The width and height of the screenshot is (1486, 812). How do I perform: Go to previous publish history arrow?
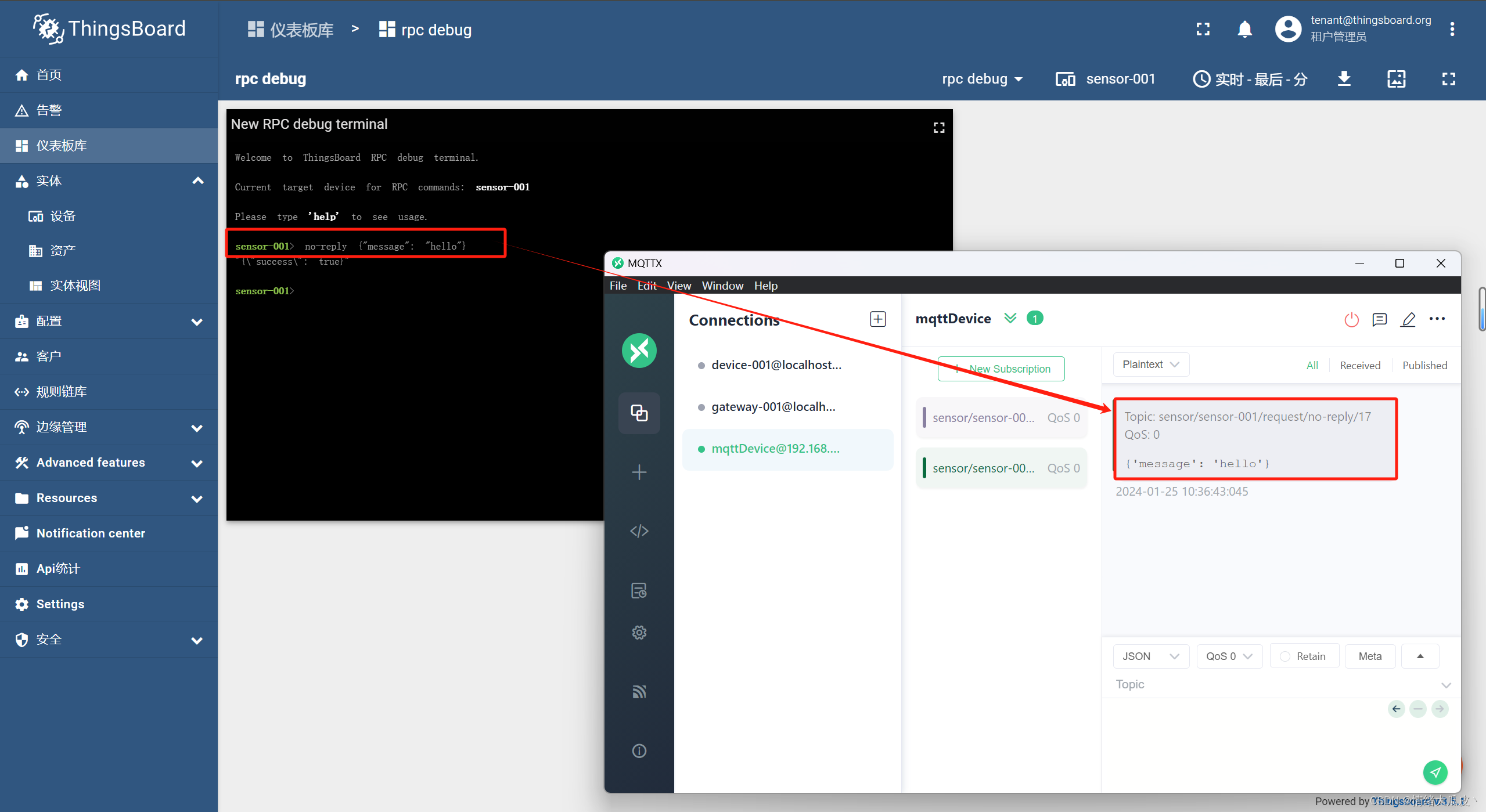[1396, 709]
